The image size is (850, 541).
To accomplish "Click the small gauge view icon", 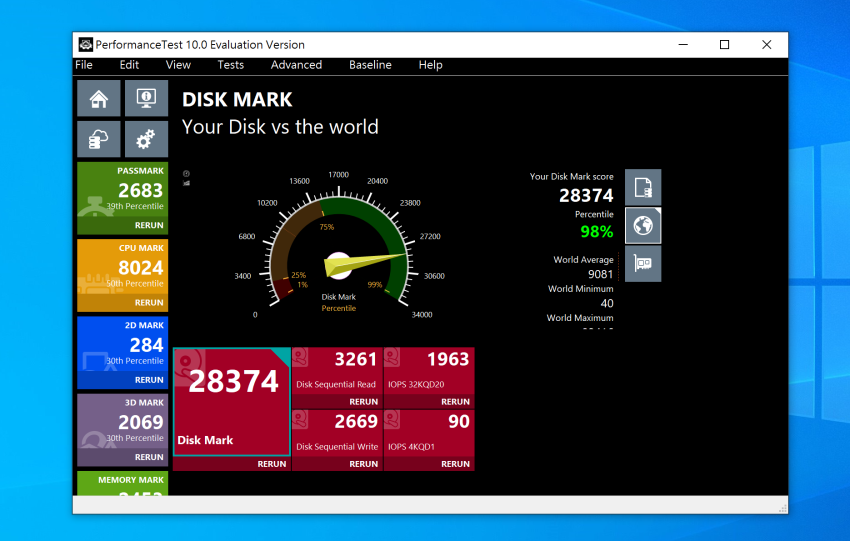I will pyautogui.click(x=186, y=174).
